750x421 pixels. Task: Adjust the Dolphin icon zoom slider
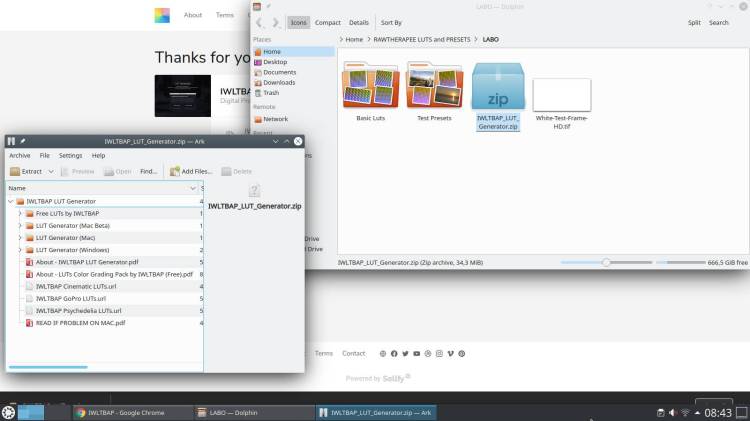click(x=606, y=262)
